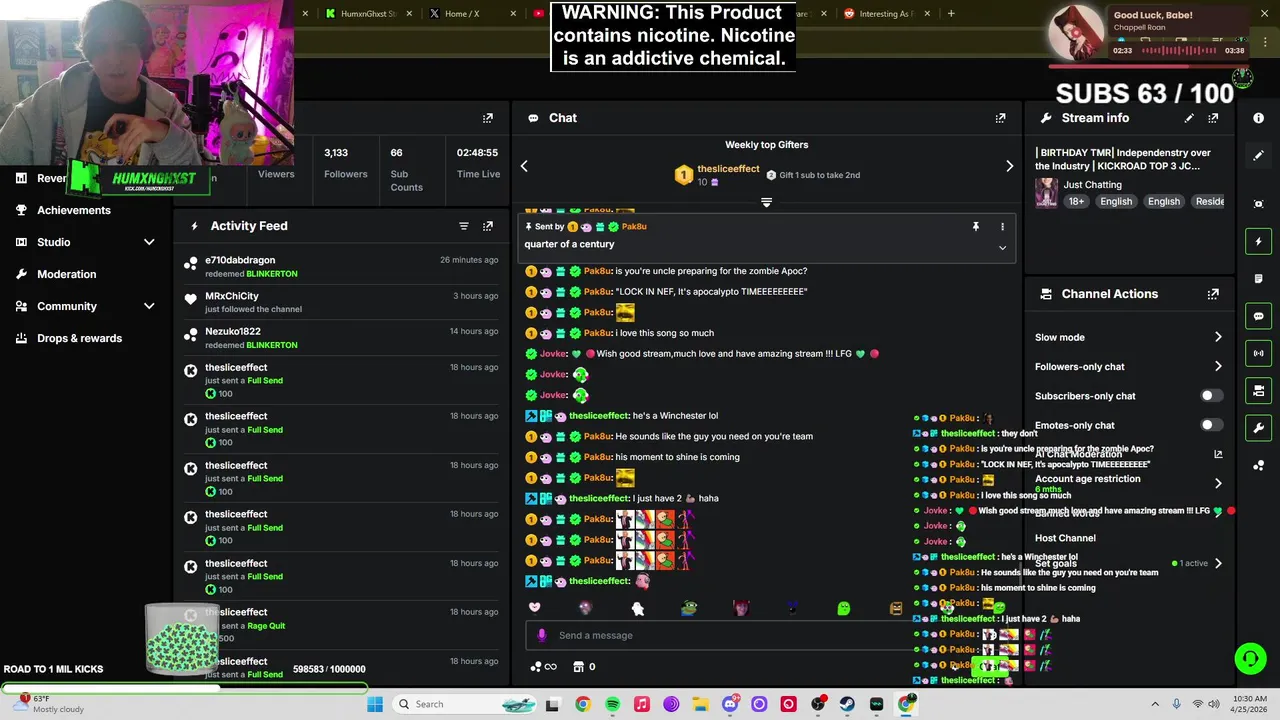Show hidden system tray icons
The image size is (1280, 720).
tap(1155, 704)
